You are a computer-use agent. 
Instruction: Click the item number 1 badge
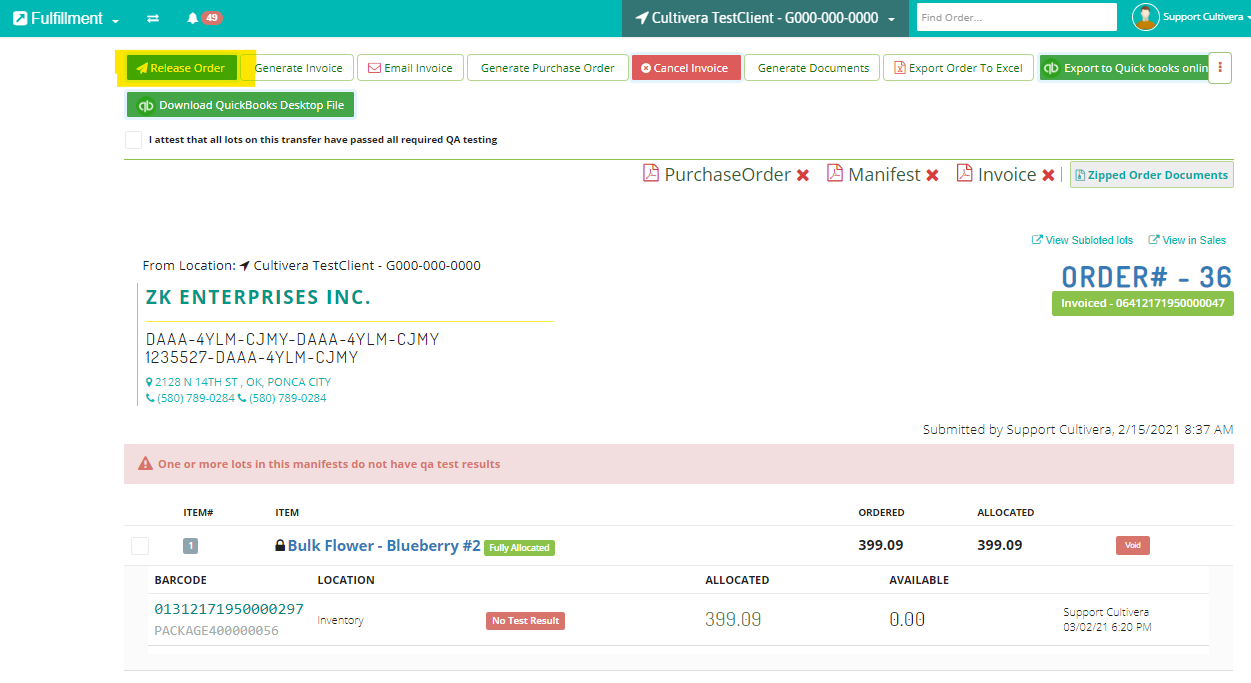point(190,546)
